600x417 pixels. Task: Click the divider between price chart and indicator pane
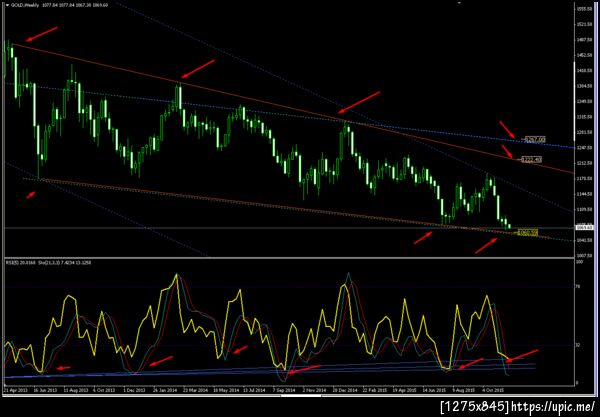[x=289, y=258]
